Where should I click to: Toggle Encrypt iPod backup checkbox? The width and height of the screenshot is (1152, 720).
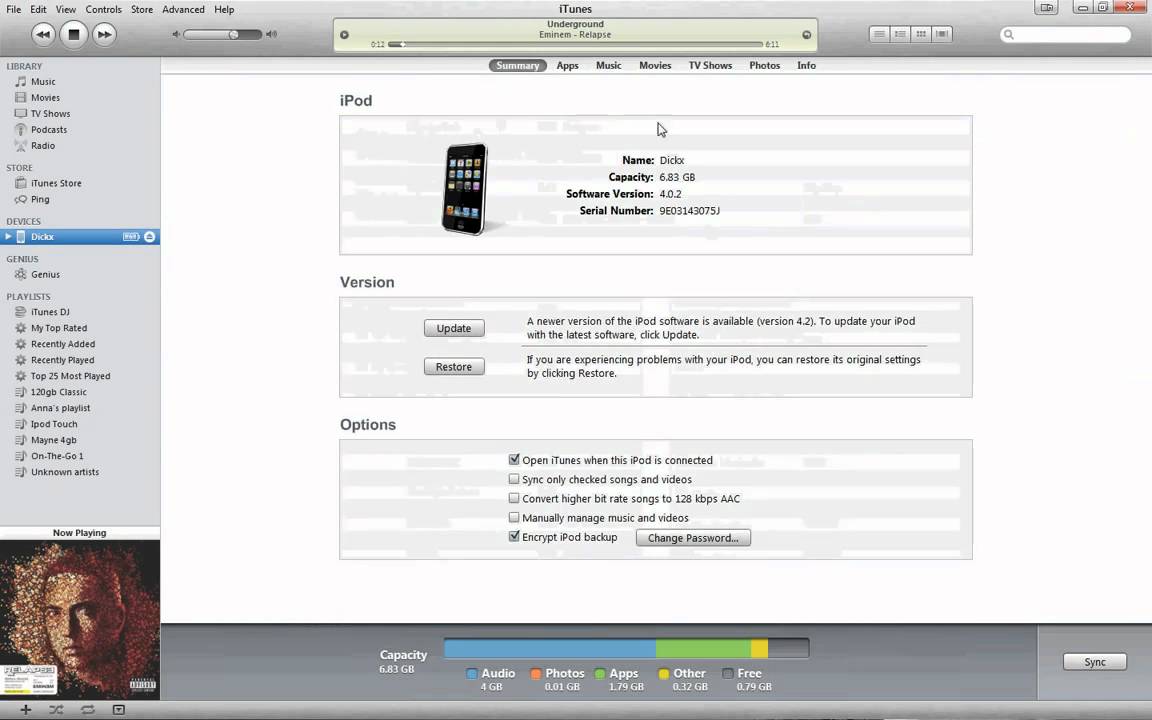pos(514,536)
